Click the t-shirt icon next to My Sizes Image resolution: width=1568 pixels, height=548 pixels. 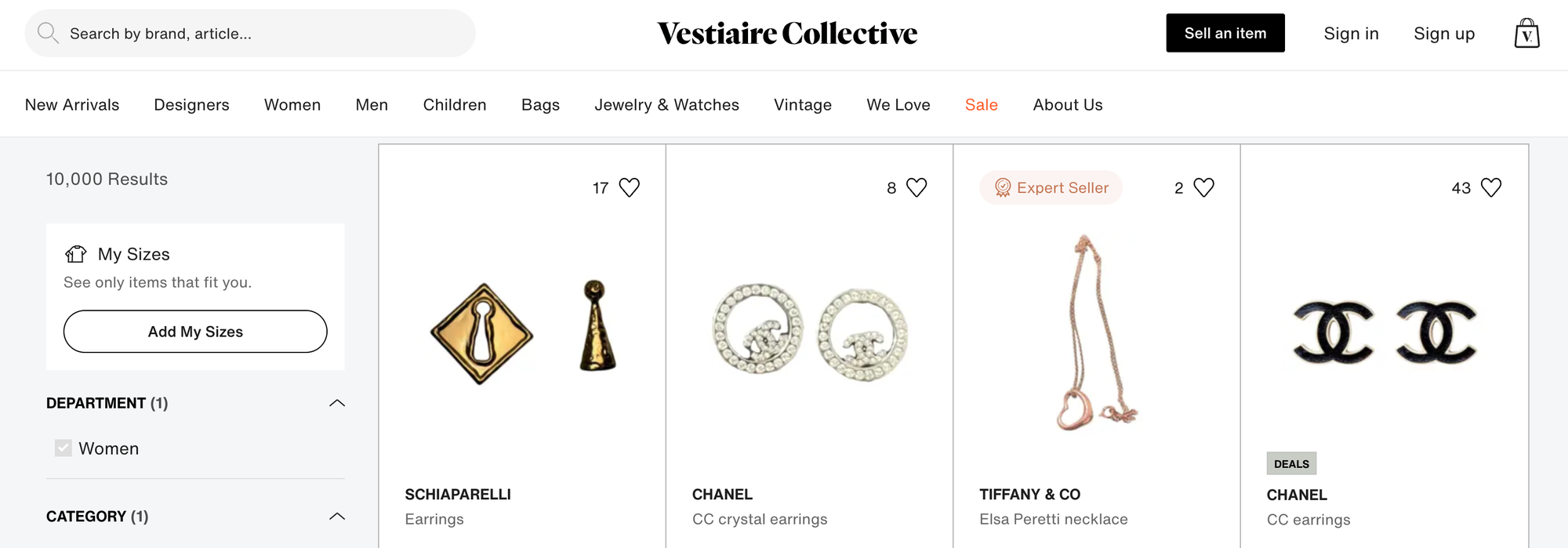[x=75, y=253]
